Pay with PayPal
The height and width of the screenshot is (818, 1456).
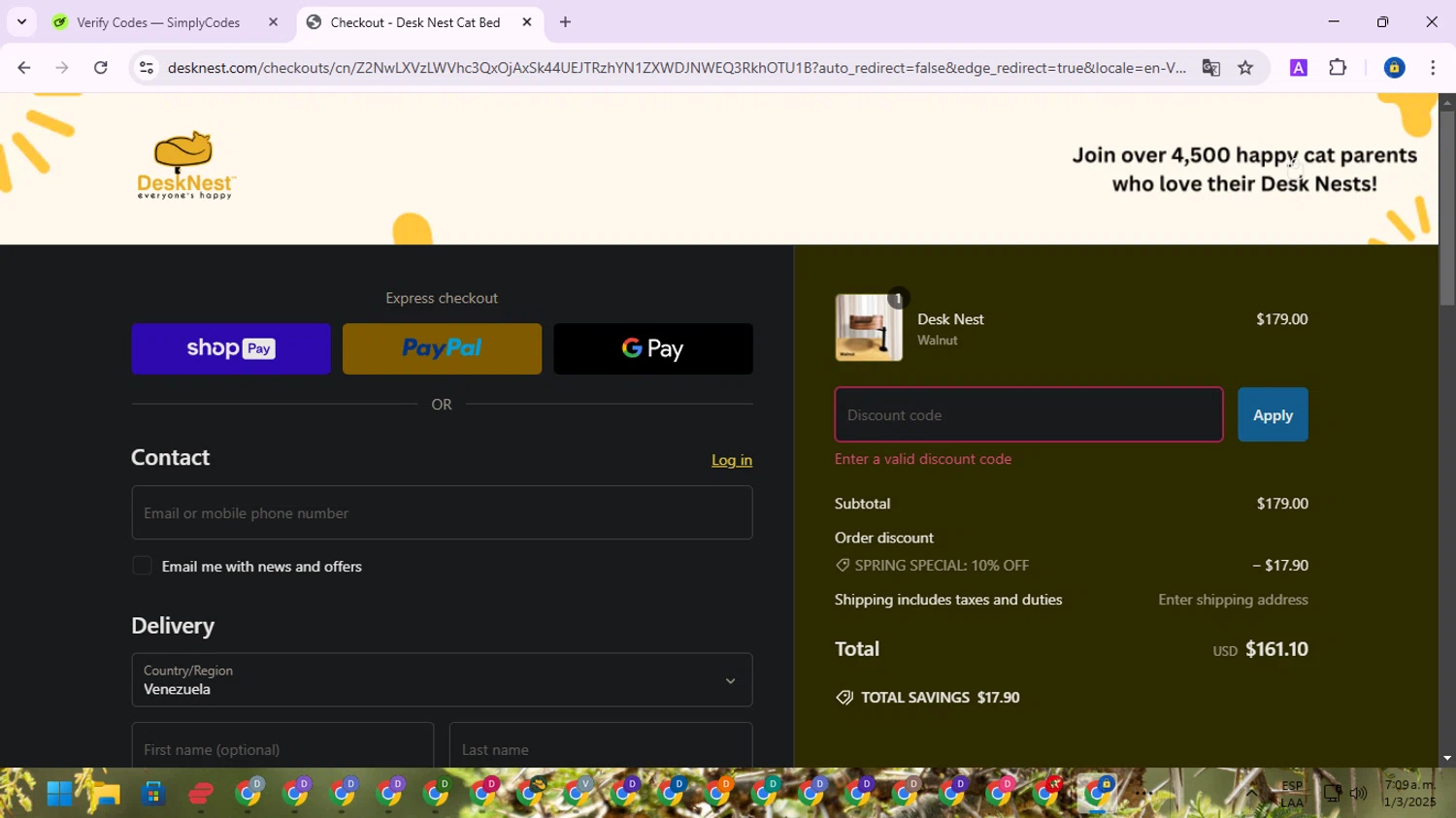pos(442,348)
